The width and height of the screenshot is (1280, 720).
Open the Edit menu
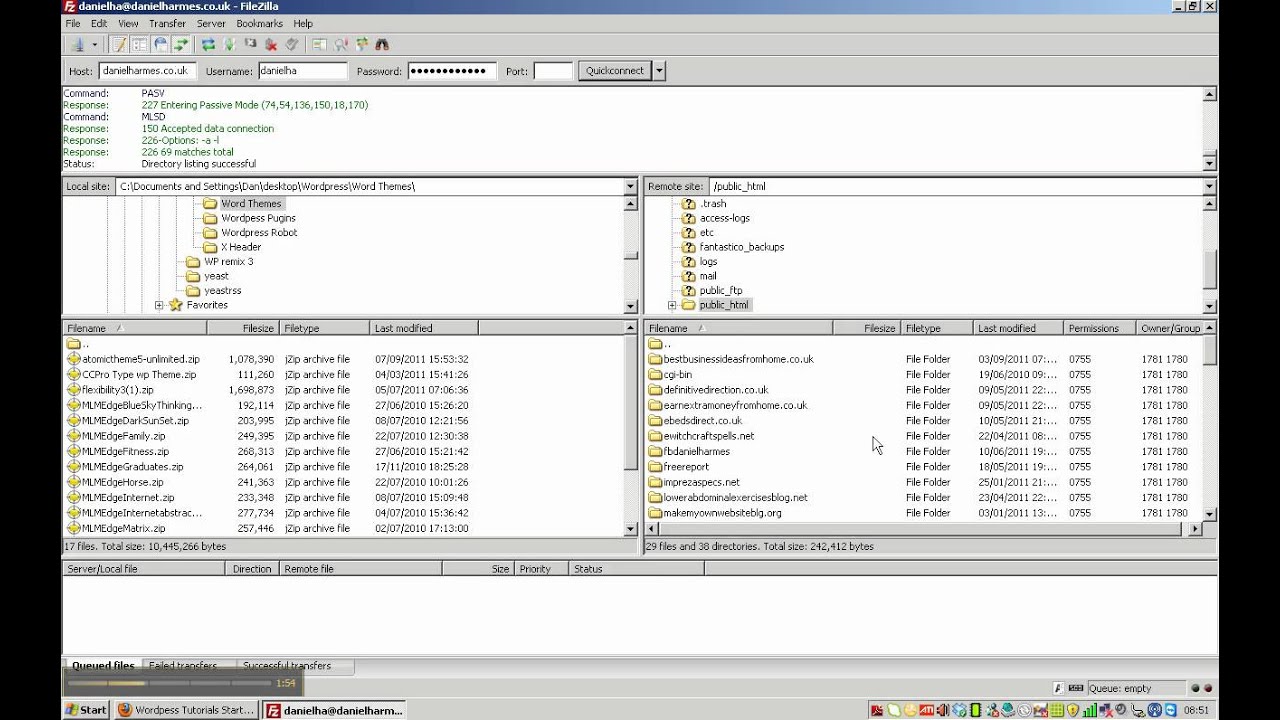click(99, 23)
